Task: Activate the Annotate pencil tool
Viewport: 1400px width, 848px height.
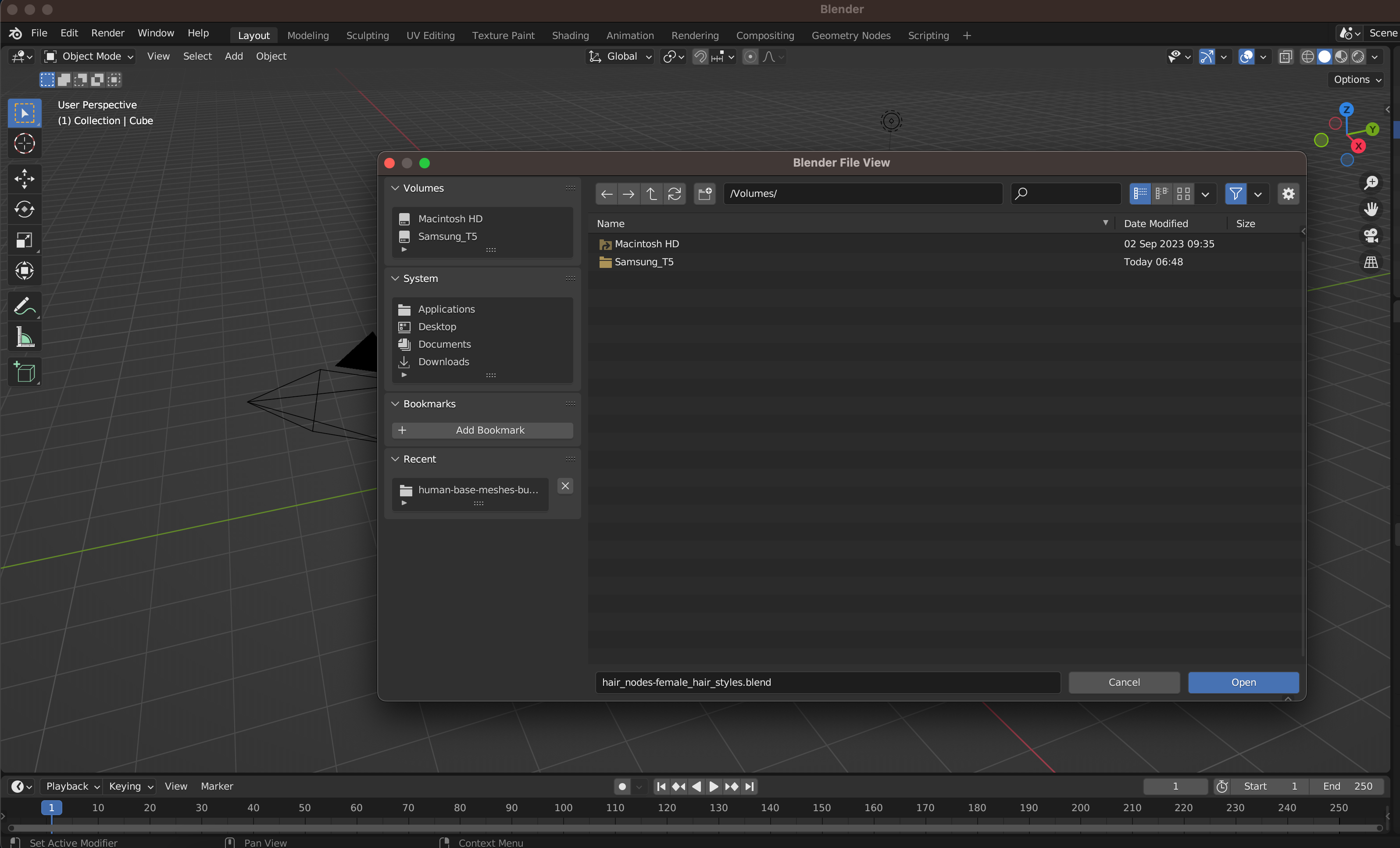Action: (24, 306)
